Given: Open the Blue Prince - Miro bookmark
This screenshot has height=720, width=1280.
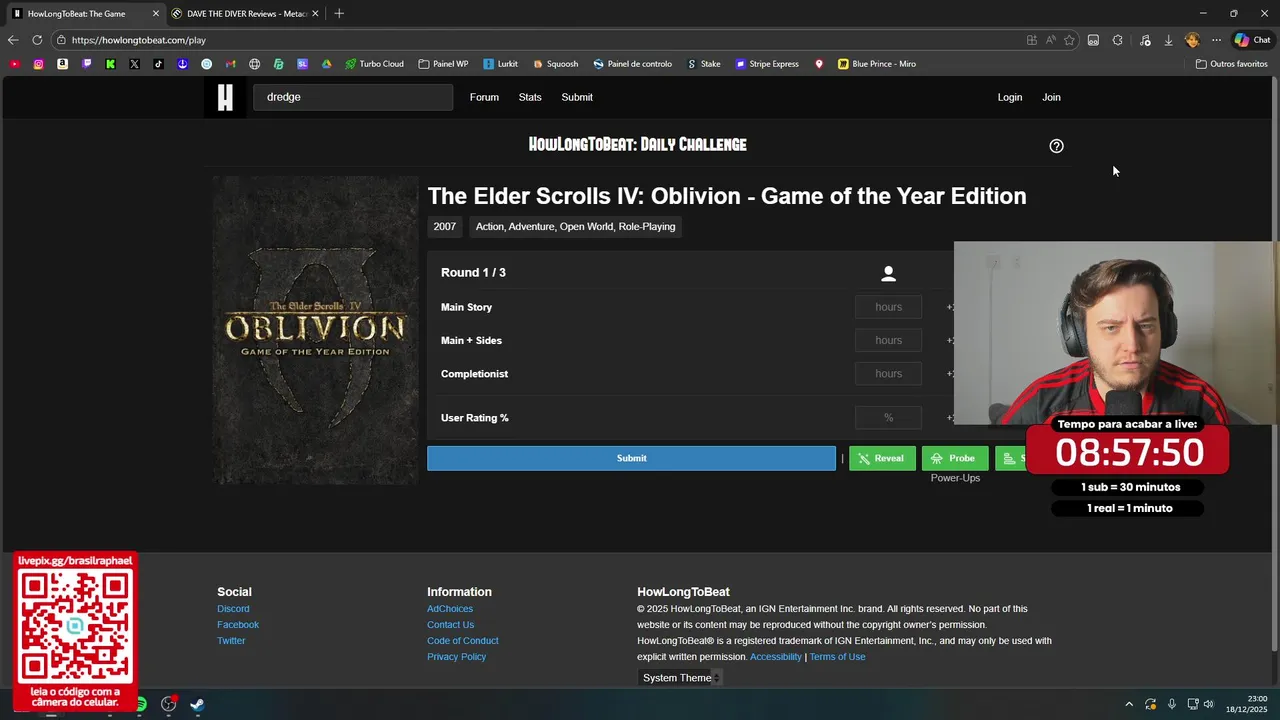Looking at the screenshot, I should [876, 64].
